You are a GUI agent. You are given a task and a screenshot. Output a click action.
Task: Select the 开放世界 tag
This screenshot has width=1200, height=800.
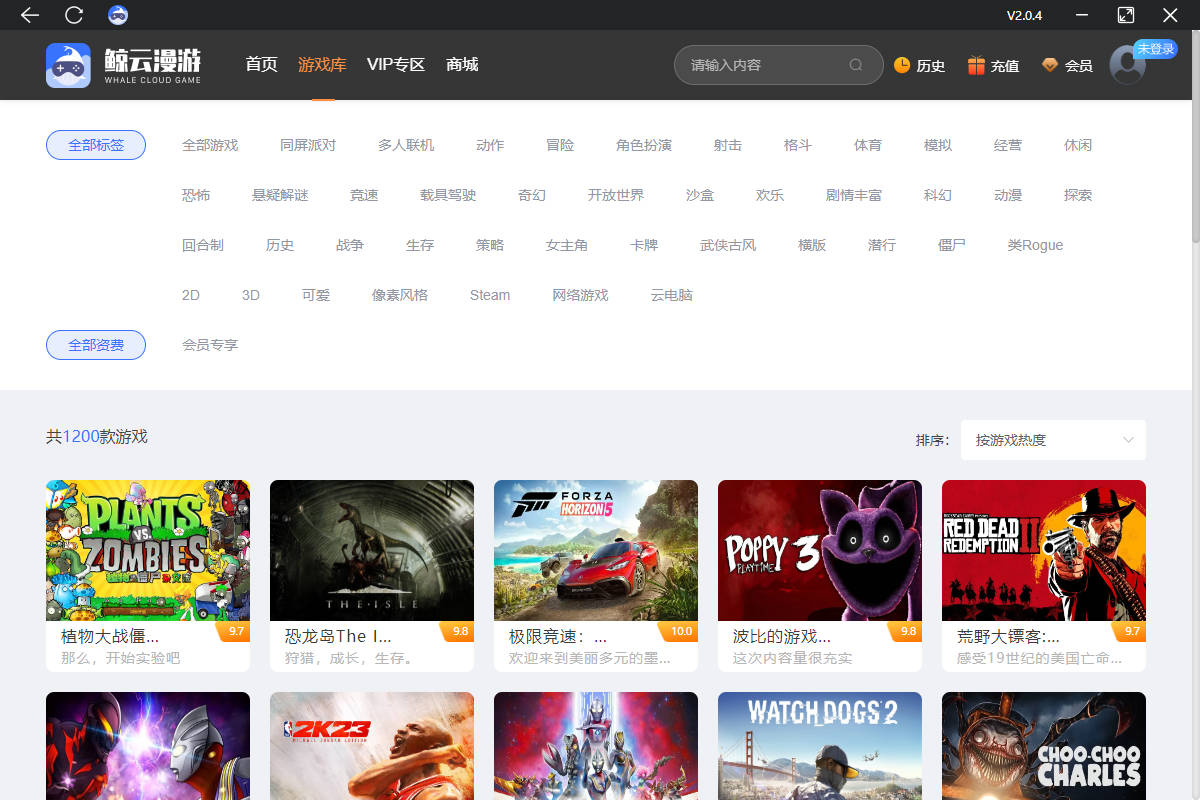point(616,195)
